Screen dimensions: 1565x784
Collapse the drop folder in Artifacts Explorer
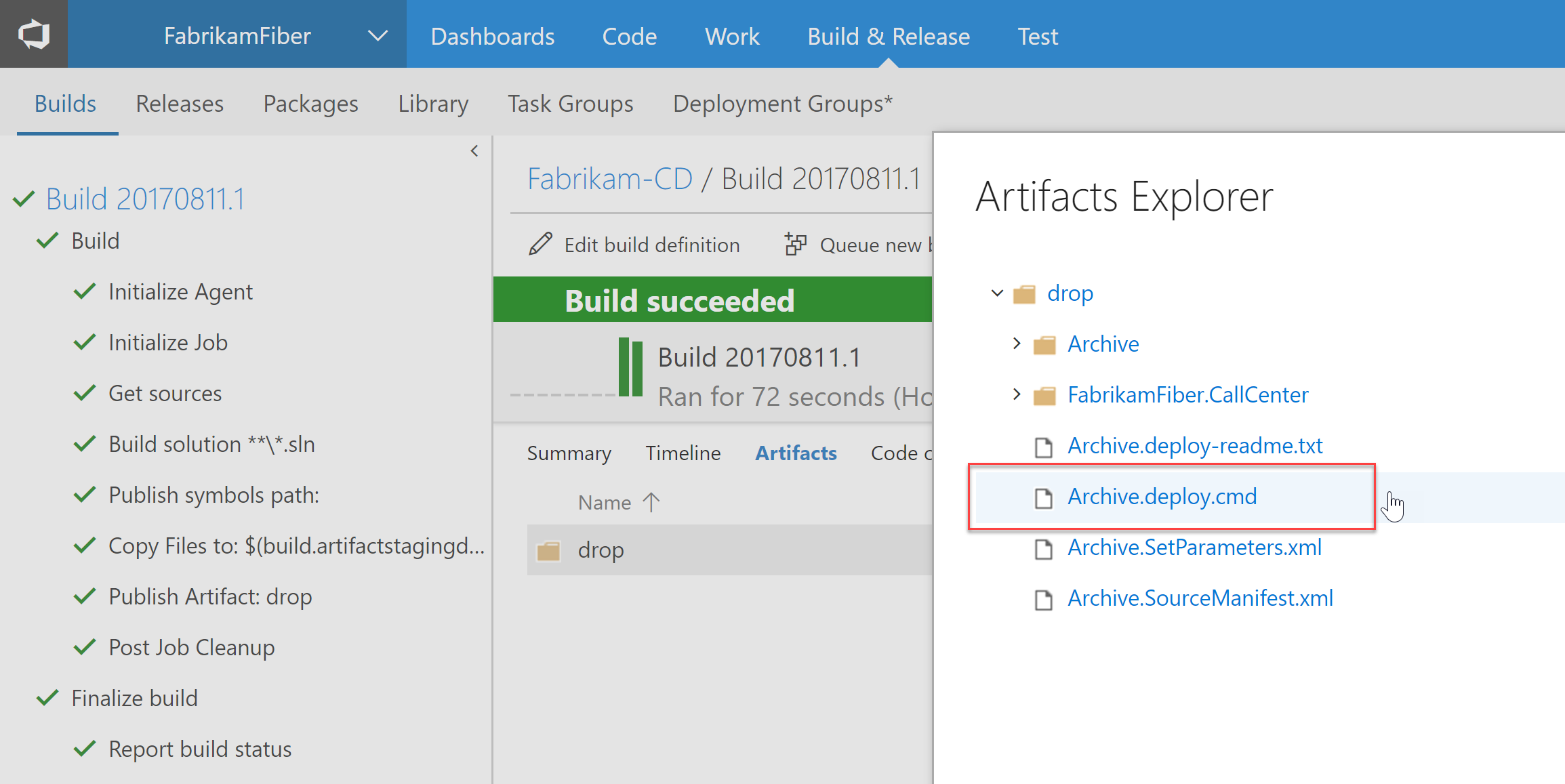point(997,293)
